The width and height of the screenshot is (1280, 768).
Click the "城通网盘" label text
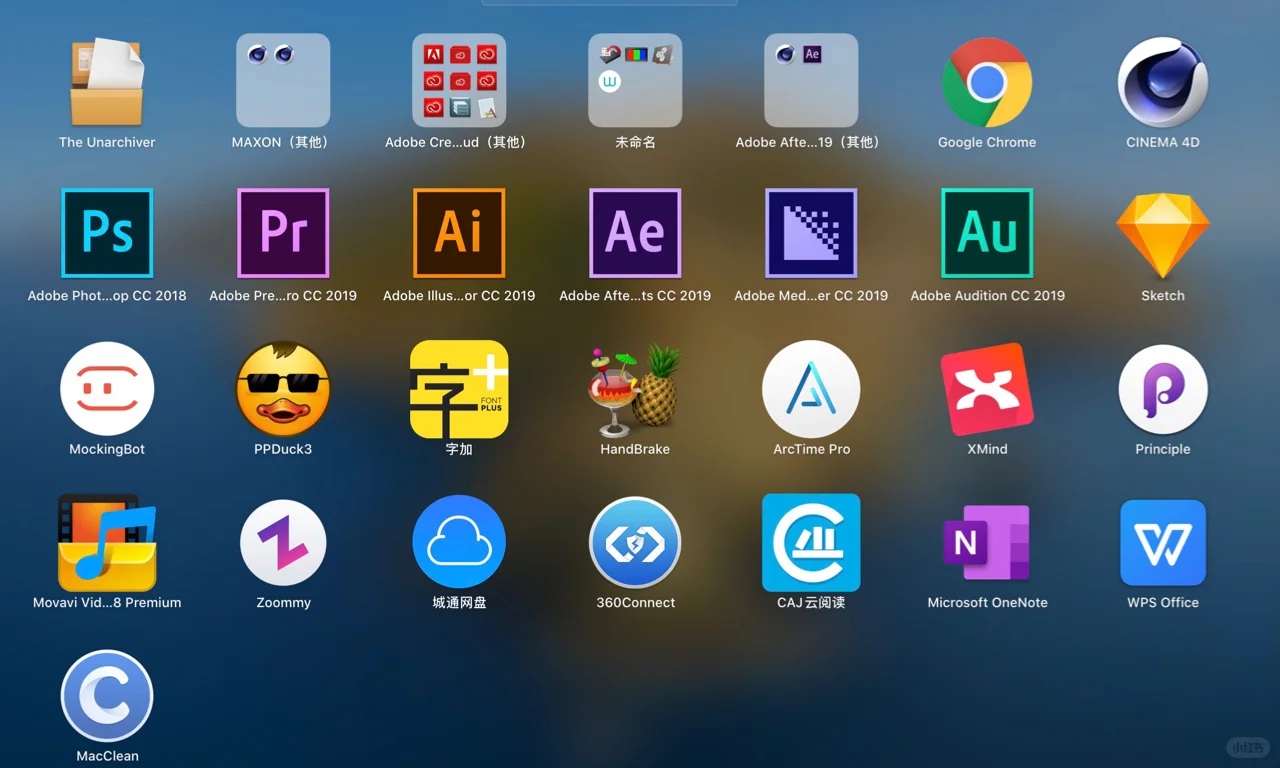click(459, 602)
